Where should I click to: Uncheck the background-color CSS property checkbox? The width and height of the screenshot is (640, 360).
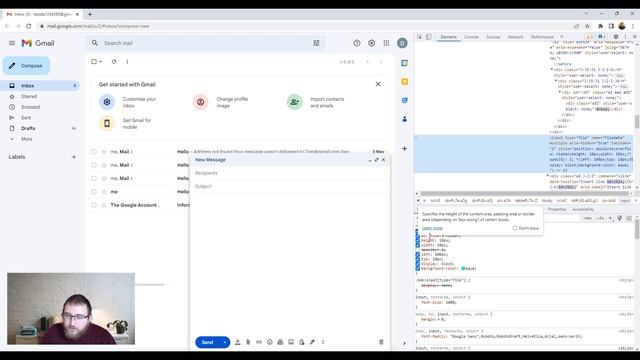click(418, 269)
